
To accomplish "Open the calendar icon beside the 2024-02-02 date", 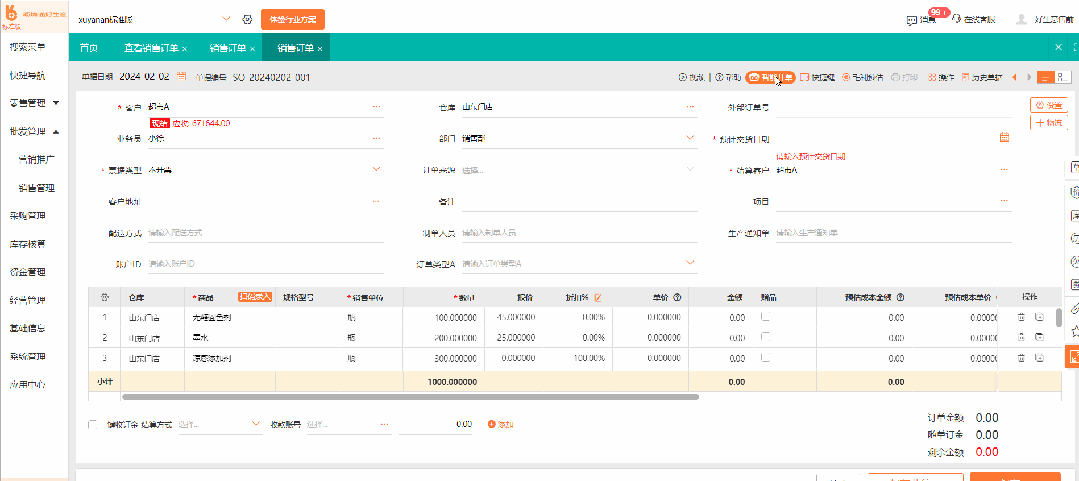I will tap(182, 77).
